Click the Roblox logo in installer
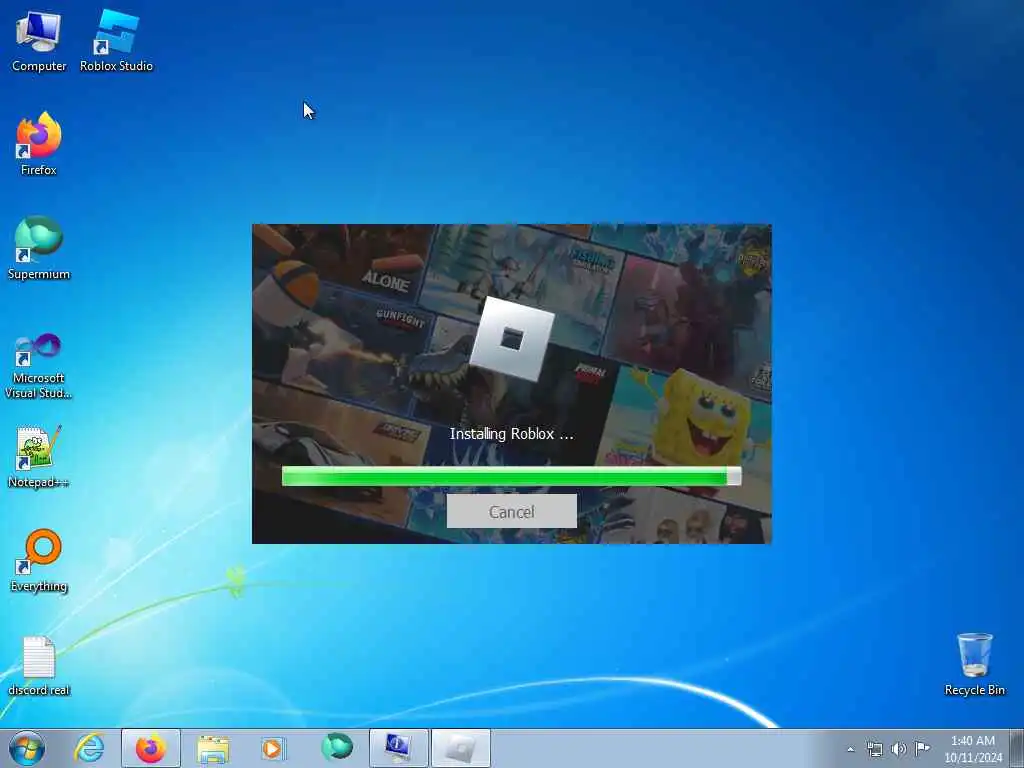The height and width of the screenshot is (768, 1024). (x=512, y=338)
